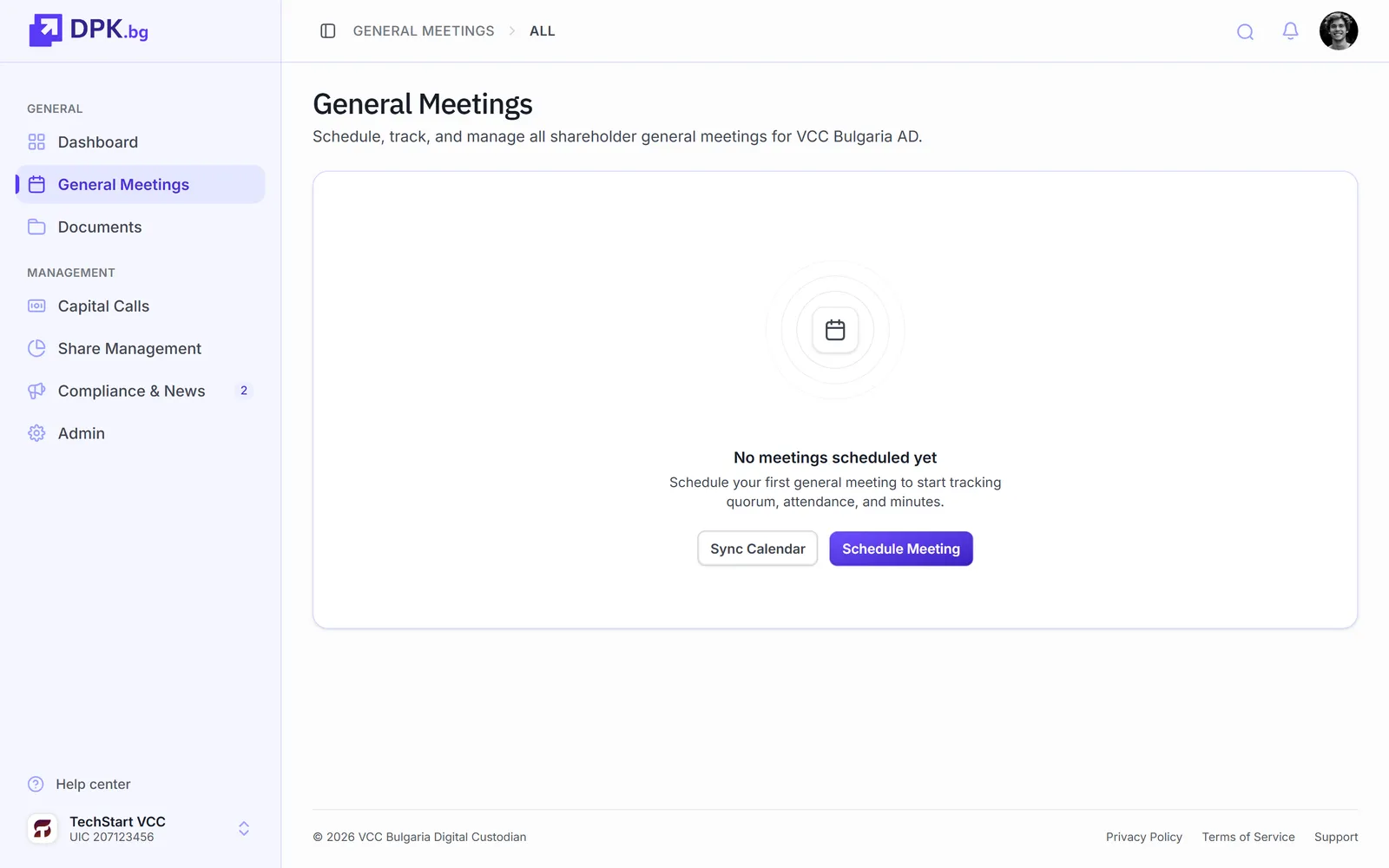Click the Help center question mark icon

point(36,785)
